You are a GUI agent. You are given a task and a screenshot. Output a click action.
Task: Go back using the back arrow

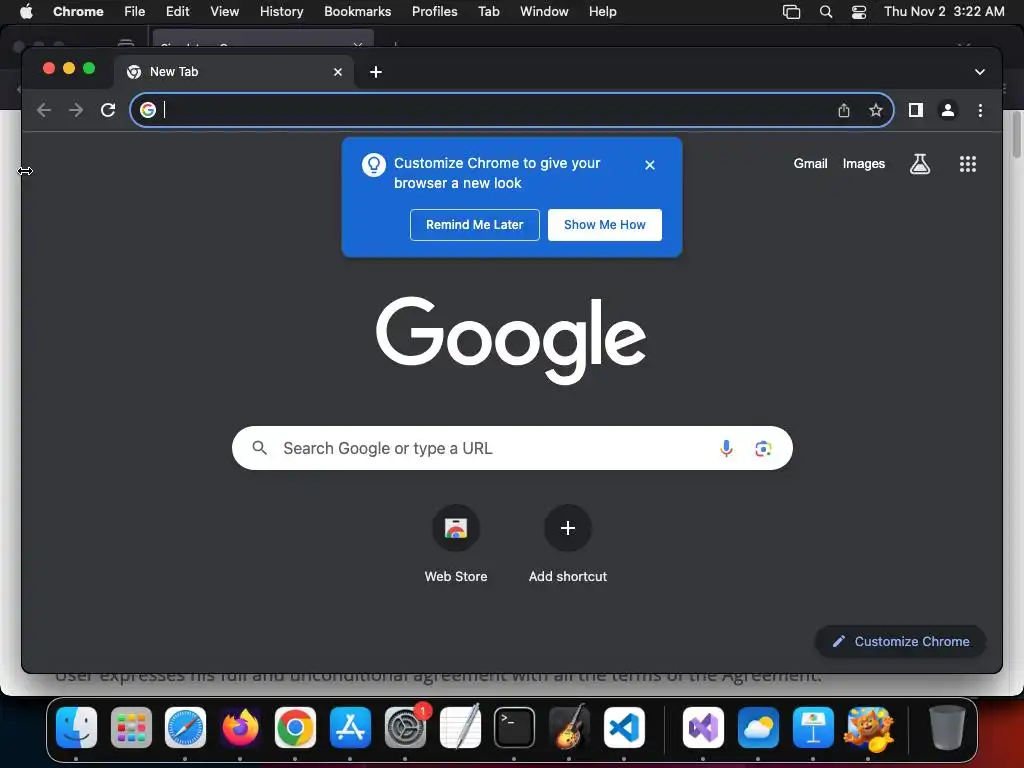click(44, 110)
